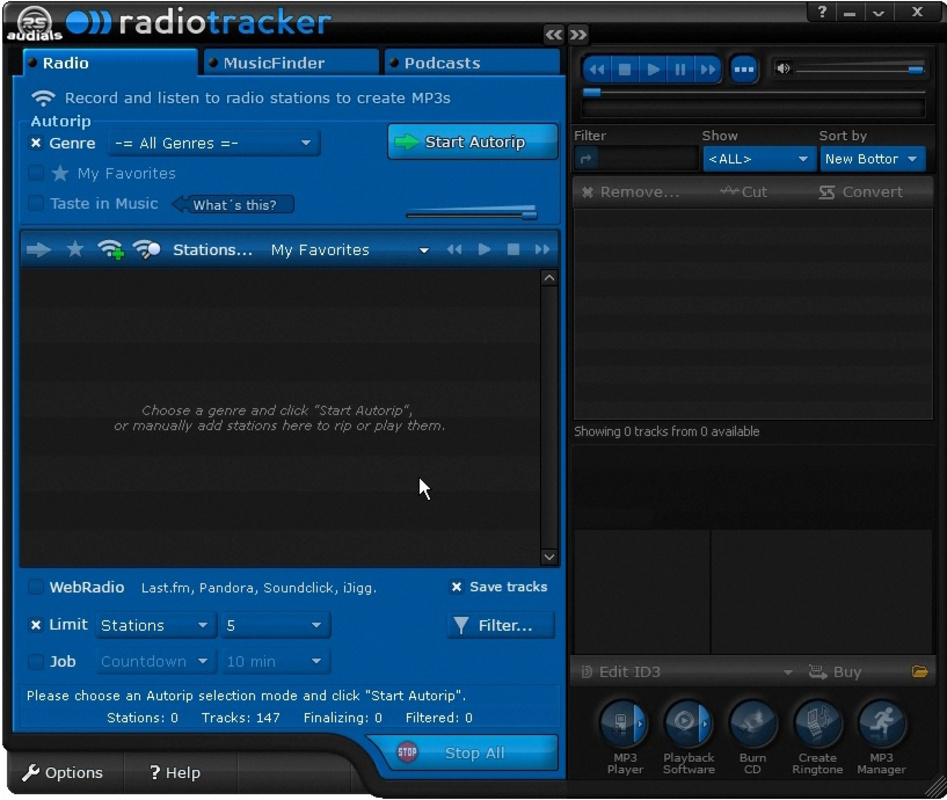Click the add station icon with green plus
This screenshot has width=947, height=800.
(x=113, y=249)
